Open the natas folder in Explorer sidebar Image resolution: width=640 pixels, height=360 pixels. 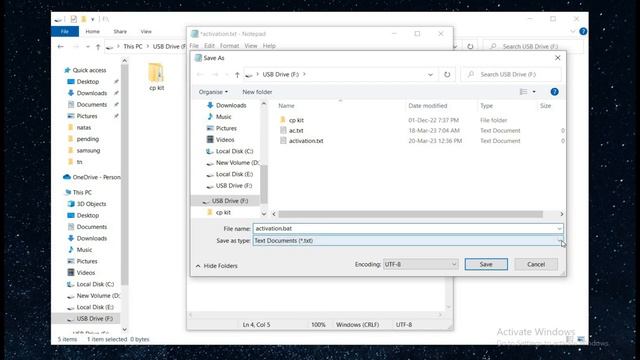coord(84,127)
